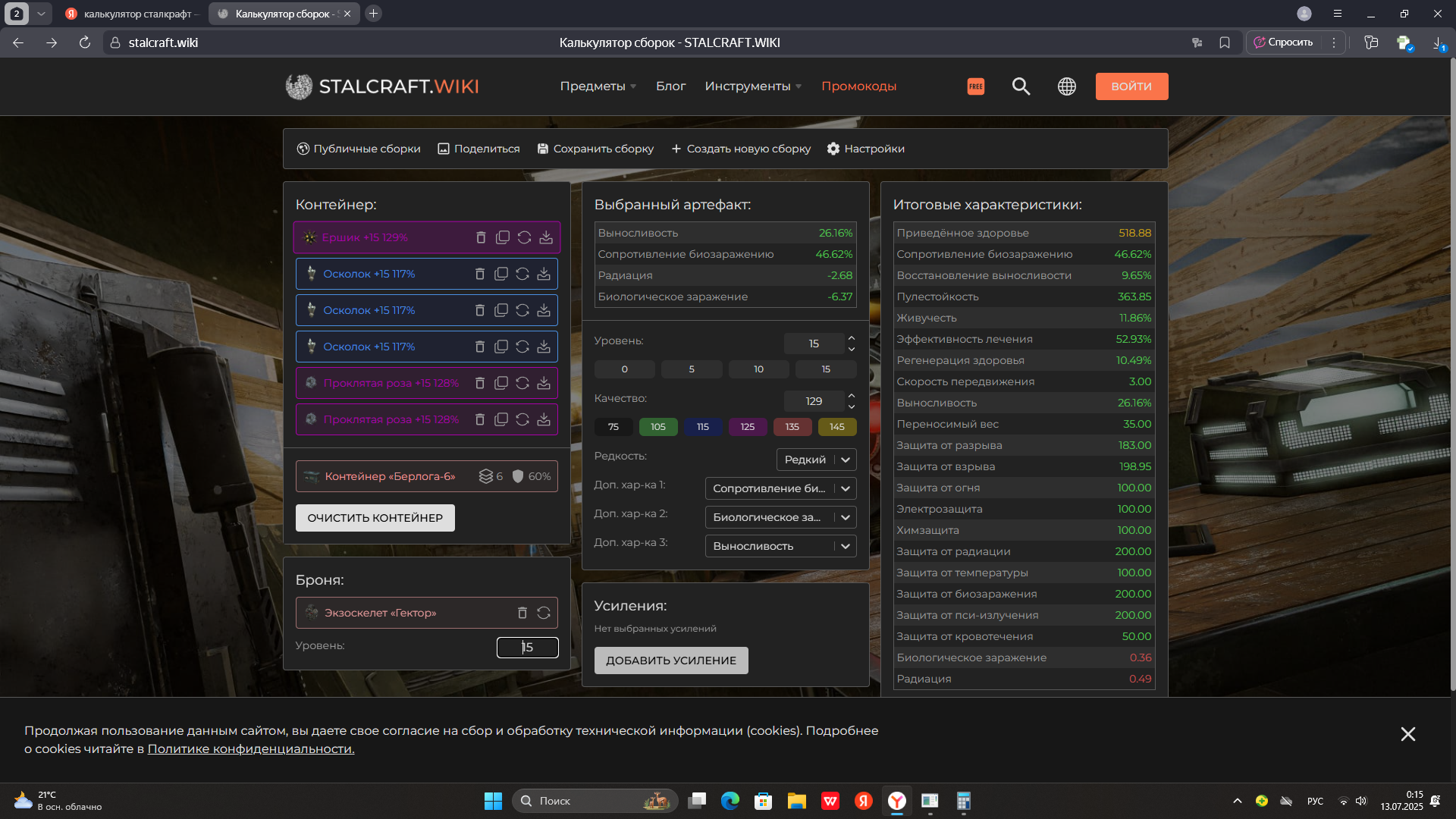The image size is (1456, 819).
Task: Decrease the Качество stepper value
Action: [x=852, y=407]
